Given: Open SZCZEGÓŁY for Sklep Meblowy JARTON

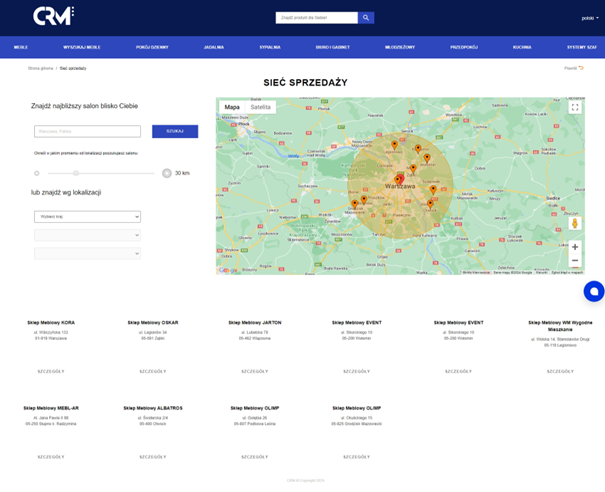Looking at the screenshot, I should click(x=255, y=371).
